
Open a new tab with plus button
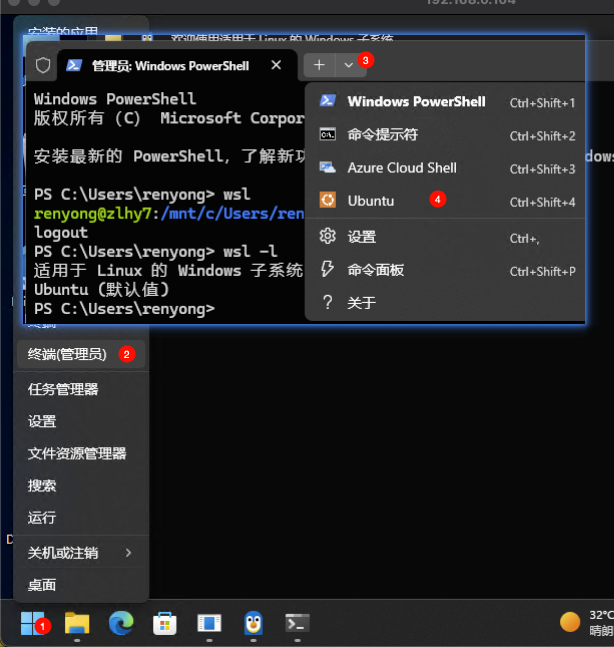tap(319, 65)
